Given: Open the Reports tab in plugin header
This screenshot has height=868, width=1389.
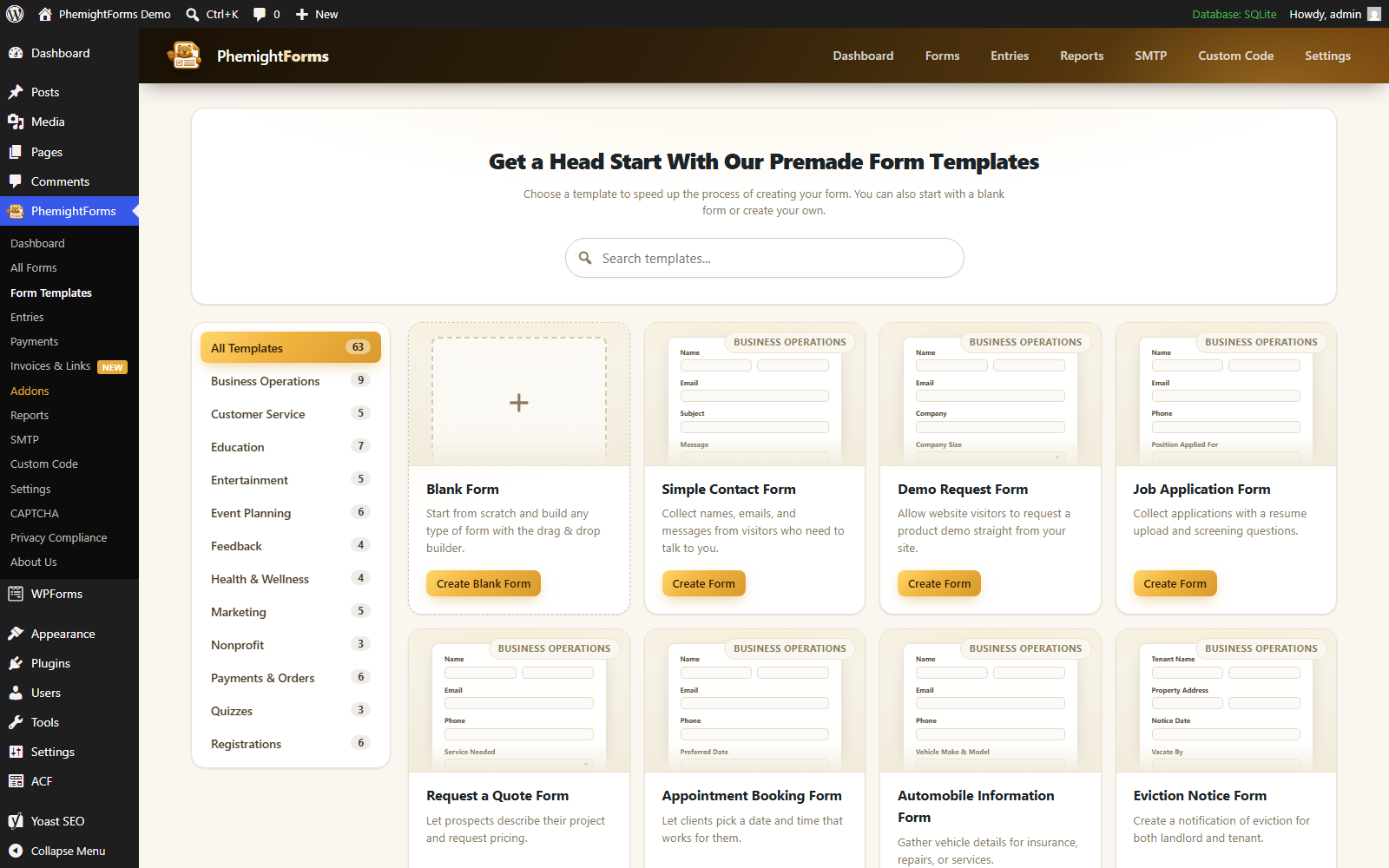Looking at the screenshot, I should coord(1082,56).
